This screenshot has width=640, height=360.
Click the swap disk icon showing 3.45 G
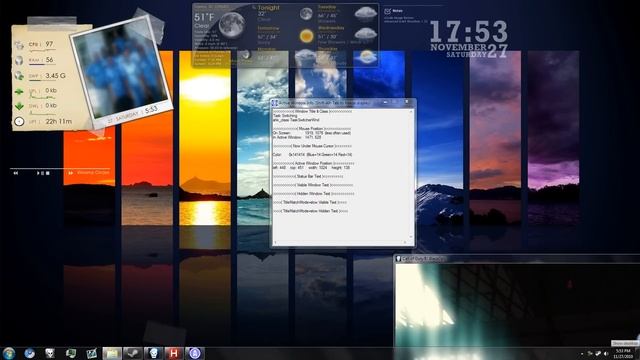tap(19, 76)
